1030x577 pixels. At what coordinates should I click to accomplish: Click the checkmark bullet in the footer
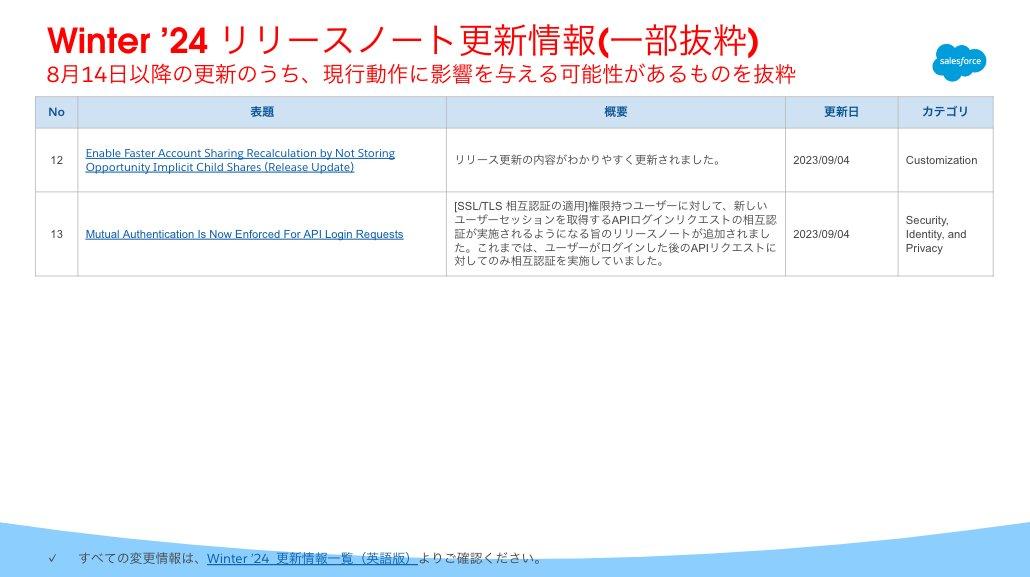(53, 559)
